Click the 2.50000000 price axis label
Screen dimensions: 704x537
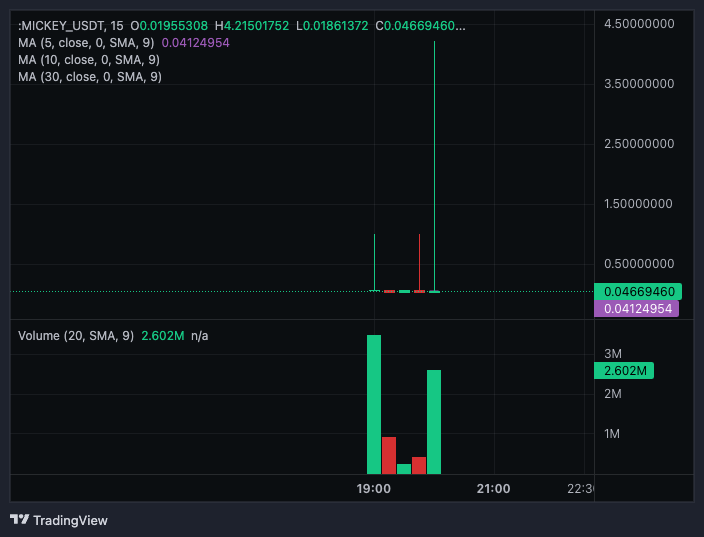639,144
